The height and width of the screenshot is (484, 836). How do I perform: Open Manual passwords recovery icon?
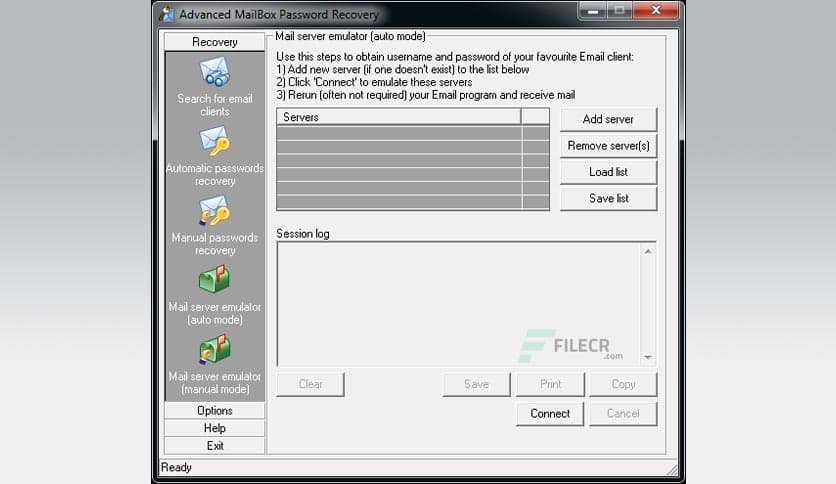[x=215, y=211]
